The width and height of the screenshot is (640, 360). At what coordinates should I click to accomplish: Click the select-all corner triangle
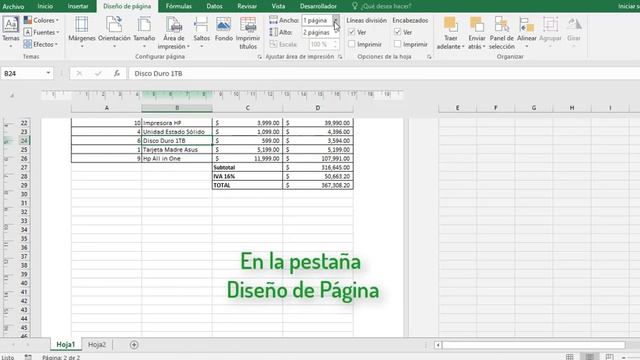coord(12,95)
